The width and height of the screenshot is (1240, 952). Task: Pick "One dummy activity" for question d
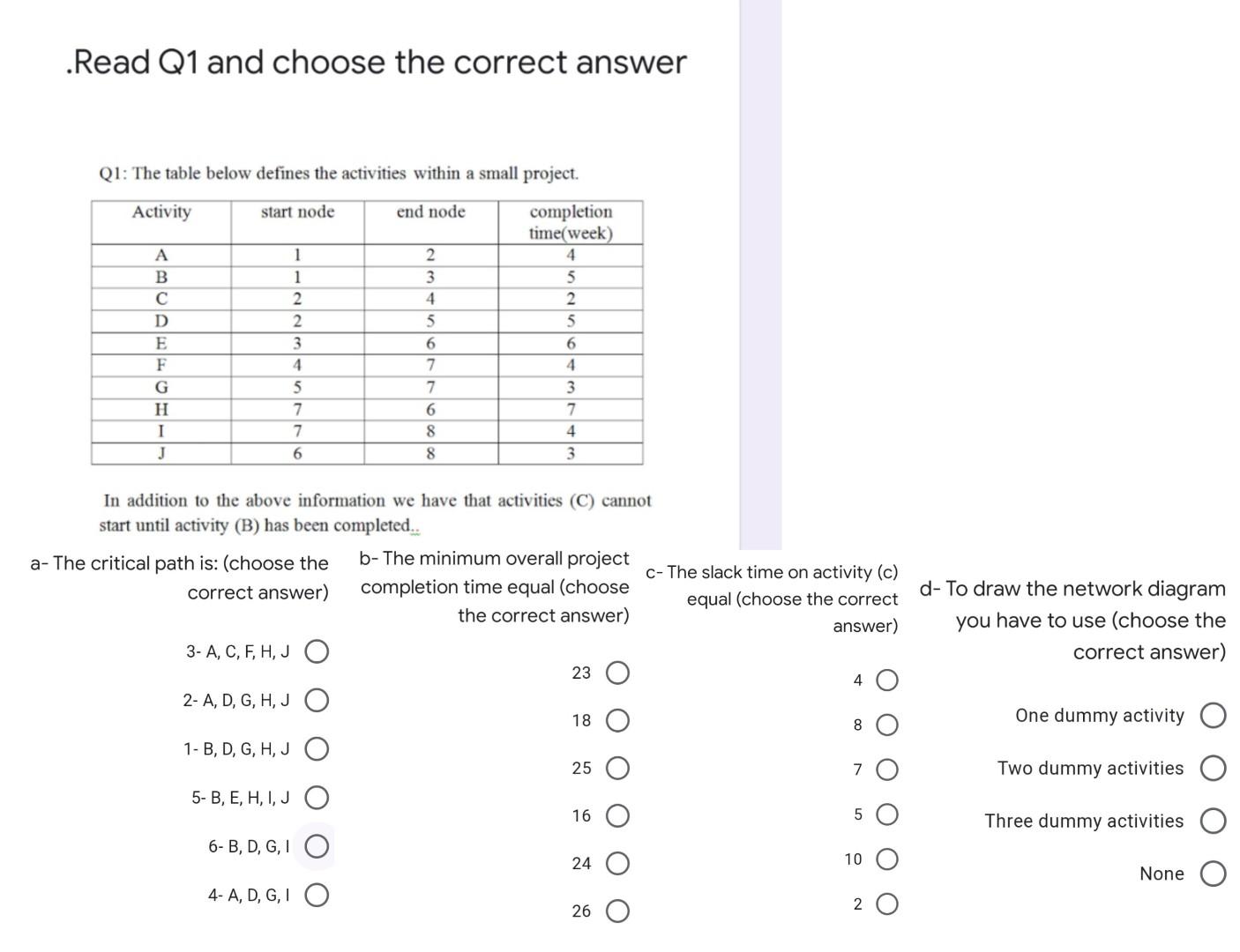point(1215,716)
